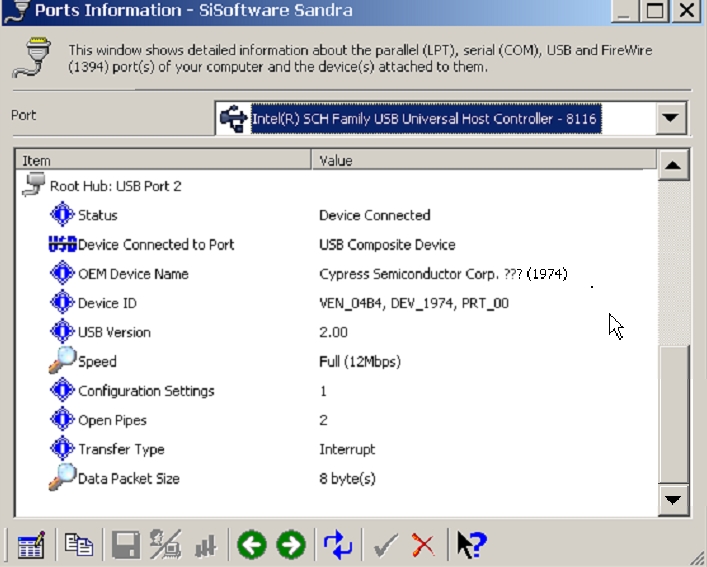The width and height of the screenshot is (707, 567).
Task: Minimize the Ports Information window
Action: (624, 10)
